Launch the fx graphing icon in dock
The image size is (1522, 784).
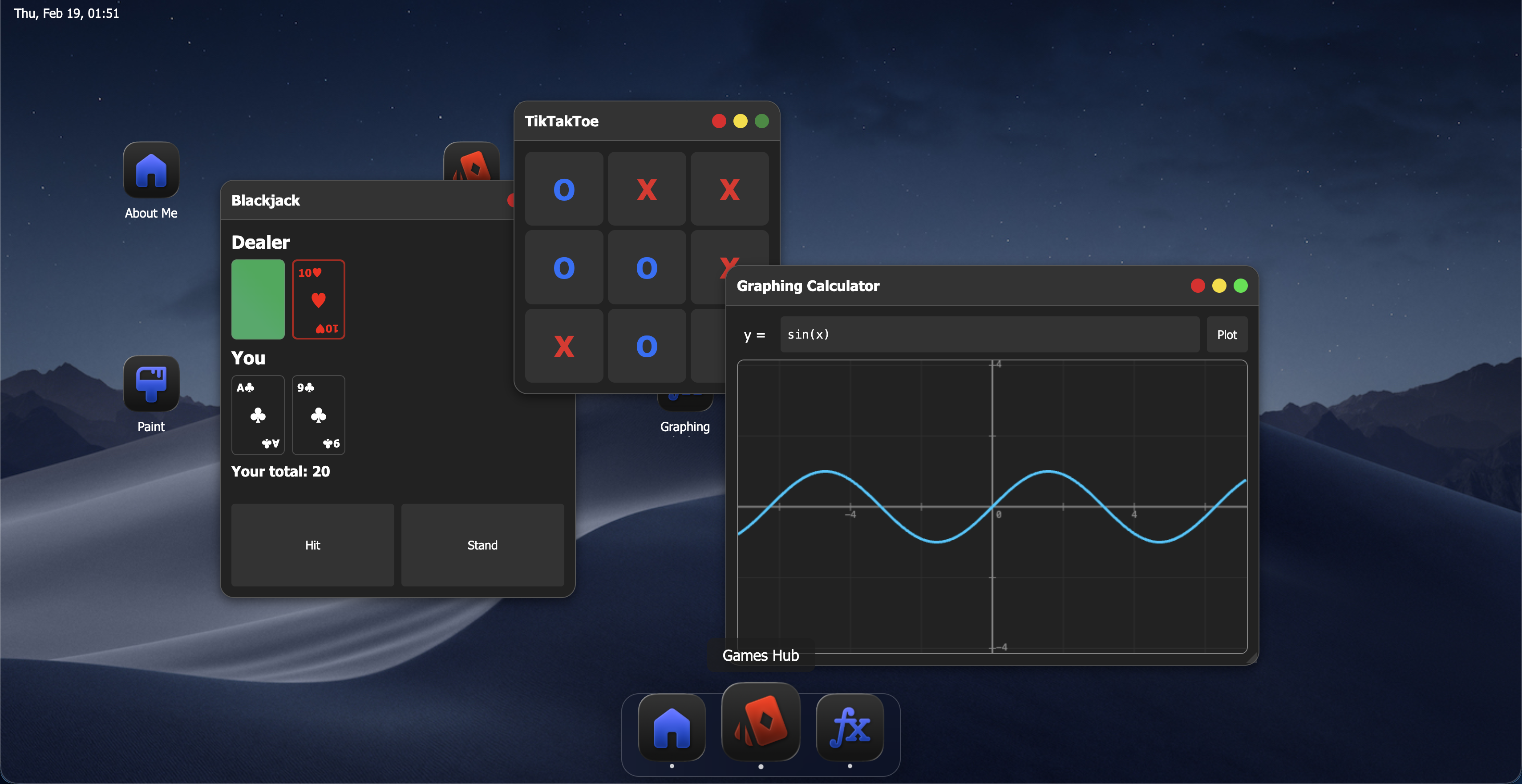(x=849, y=727)
